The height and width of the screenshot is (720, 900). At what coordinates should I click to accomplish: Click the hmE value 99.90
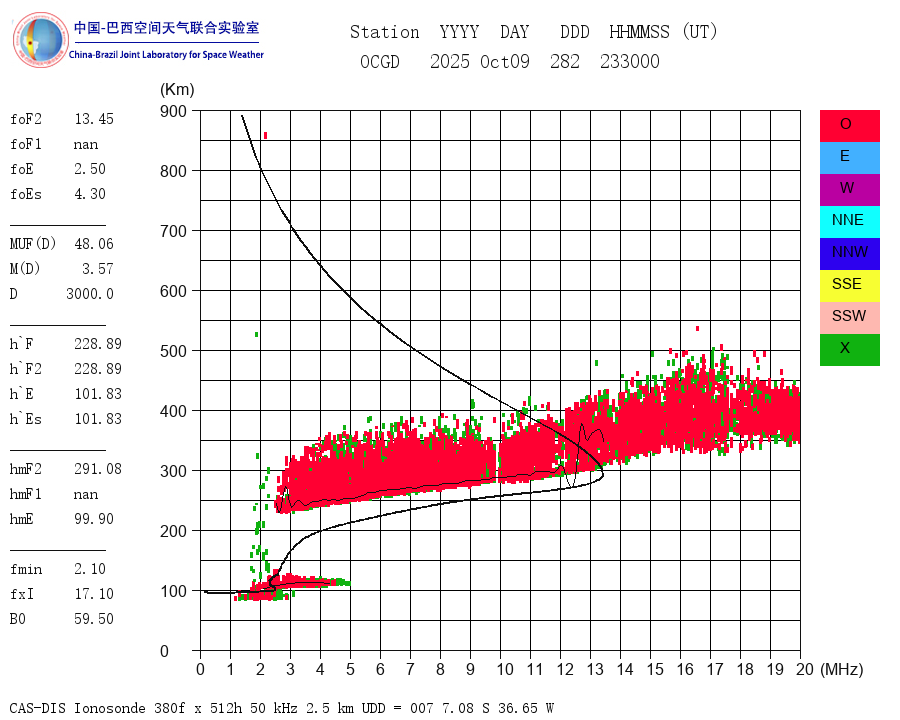[x=94, y=519]
